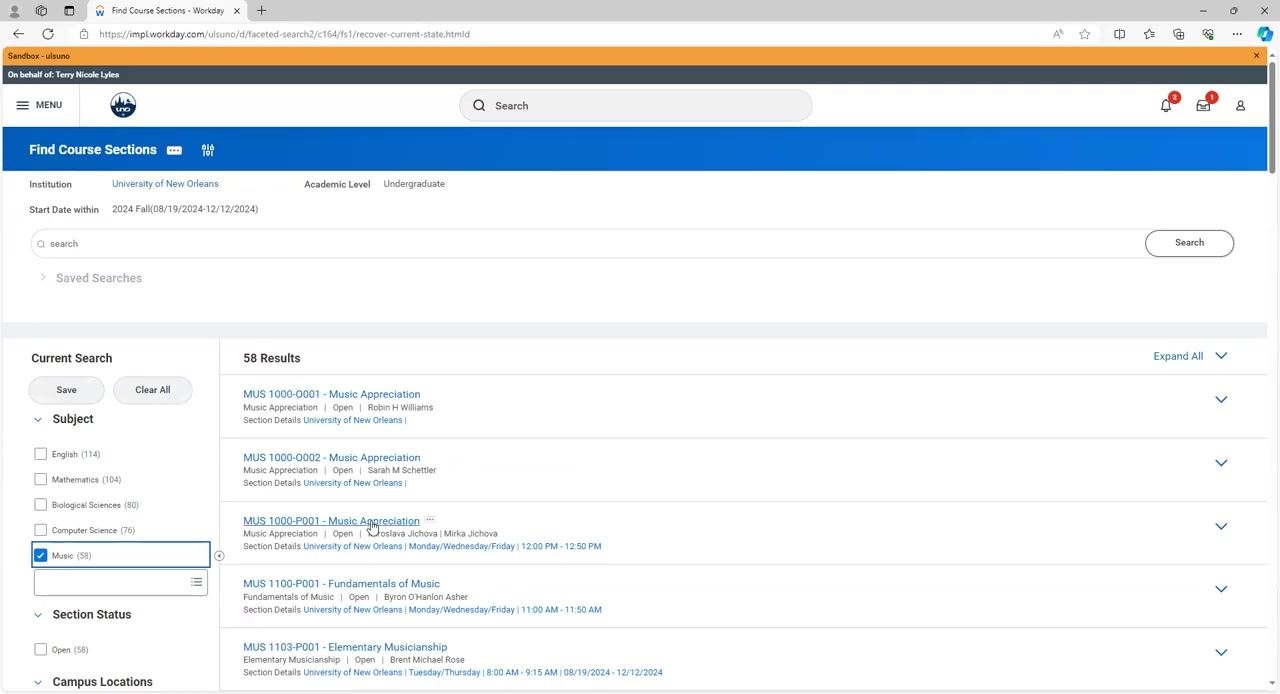Open the filter settings sliders icon

[208, 150]
